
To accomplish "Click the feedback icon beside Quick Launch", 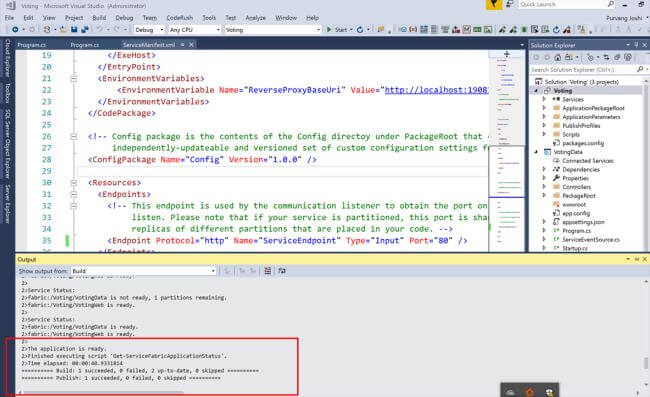I will point(509,4).
